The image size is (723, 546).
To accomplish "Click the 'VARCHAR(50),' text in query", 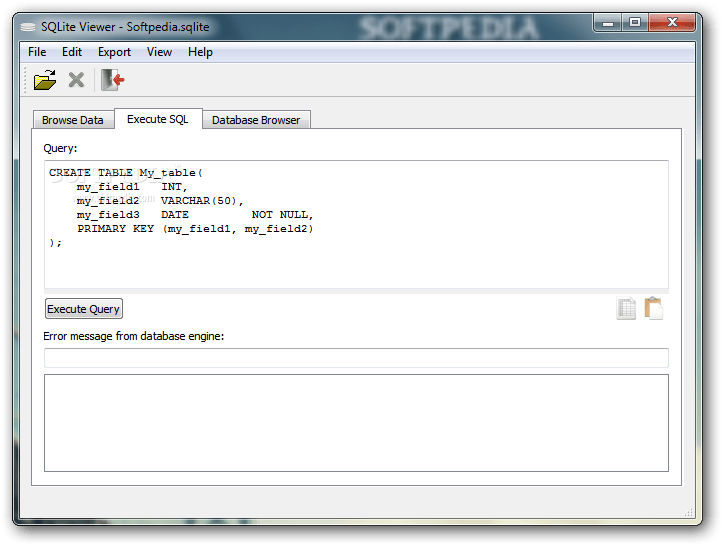I will click(201, 201).
